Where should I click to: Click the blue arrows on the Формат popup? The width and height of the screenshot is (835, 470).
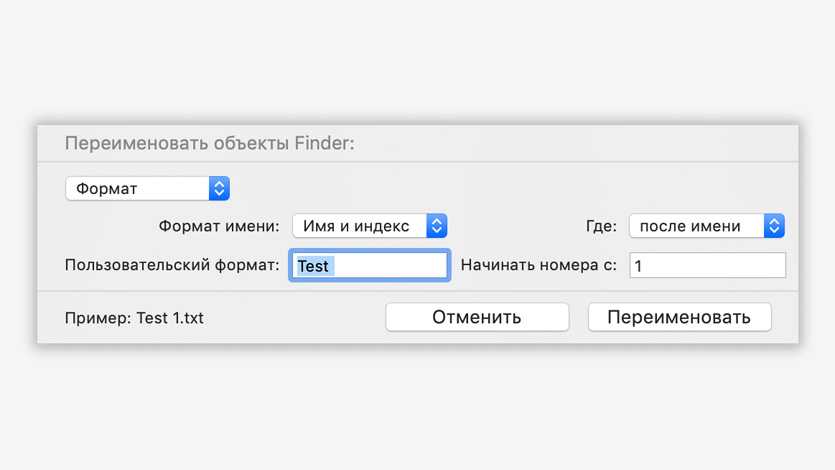220,188
